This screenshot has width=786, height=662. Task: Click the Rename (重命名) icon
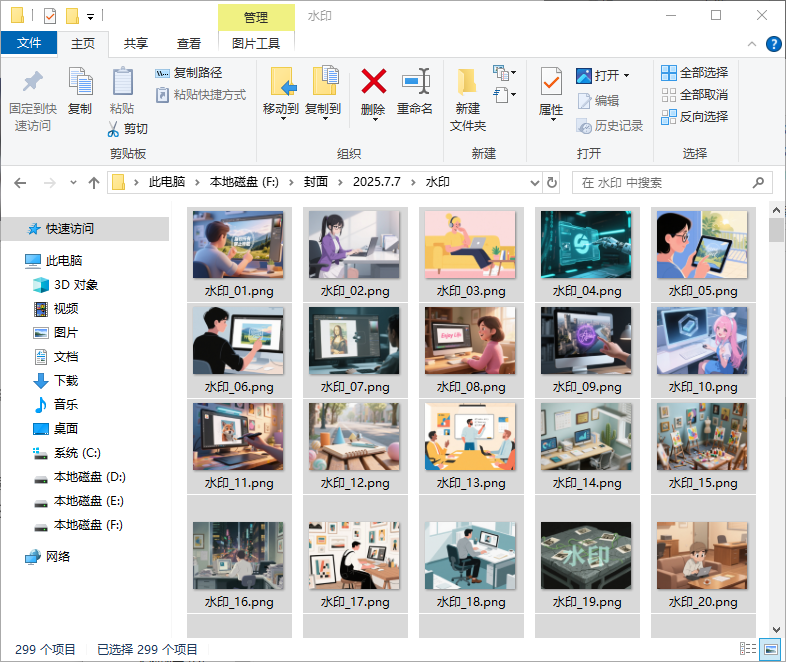(414, 81)
